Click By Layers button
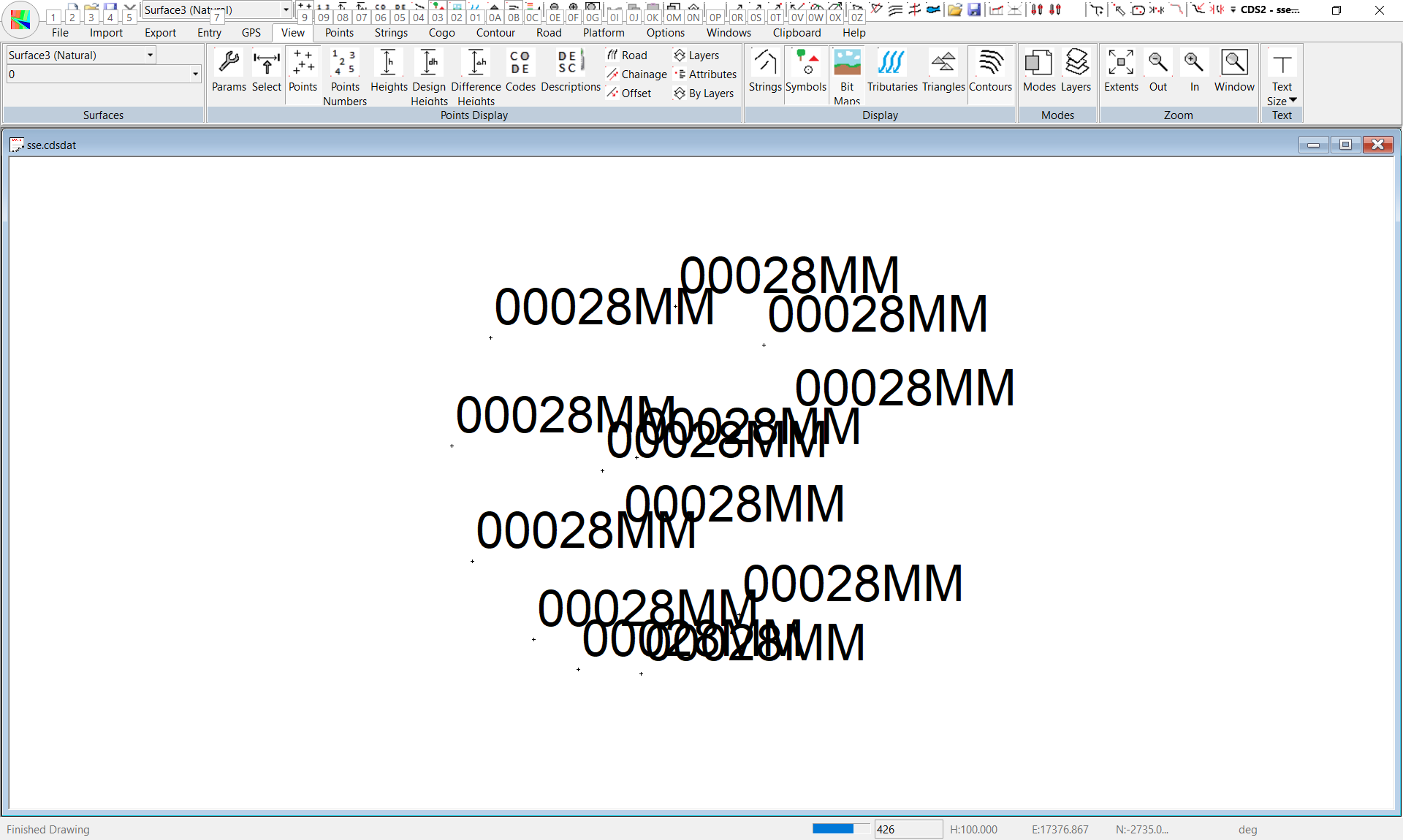The image size is (1403, 840). [704, 93]
